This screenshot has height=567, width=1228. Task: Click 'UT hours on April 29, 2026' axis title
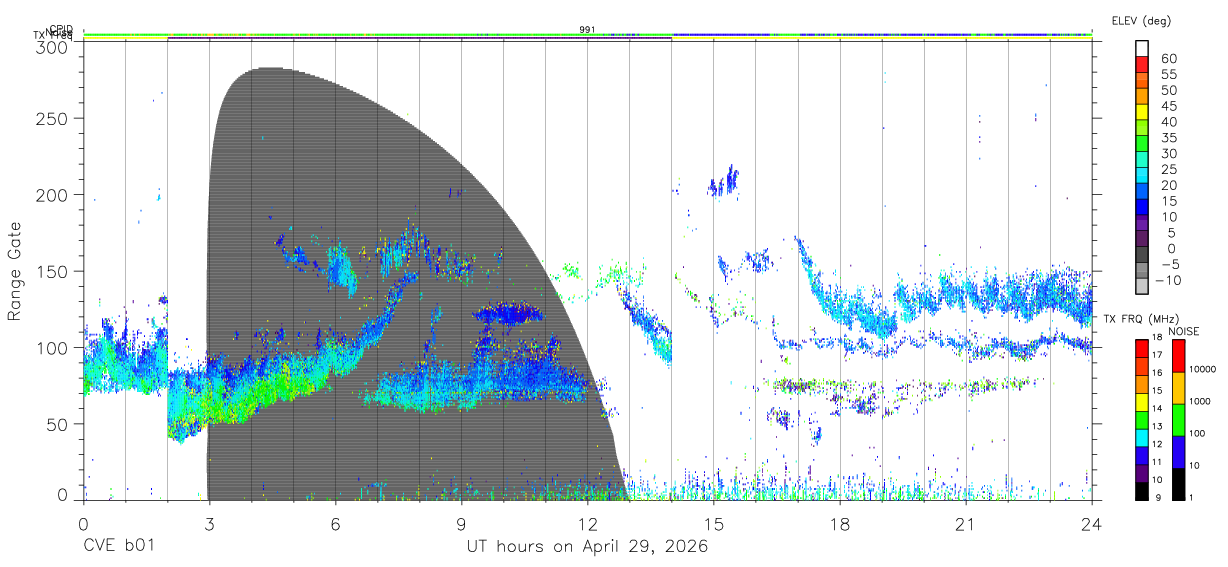coord(587,547)
